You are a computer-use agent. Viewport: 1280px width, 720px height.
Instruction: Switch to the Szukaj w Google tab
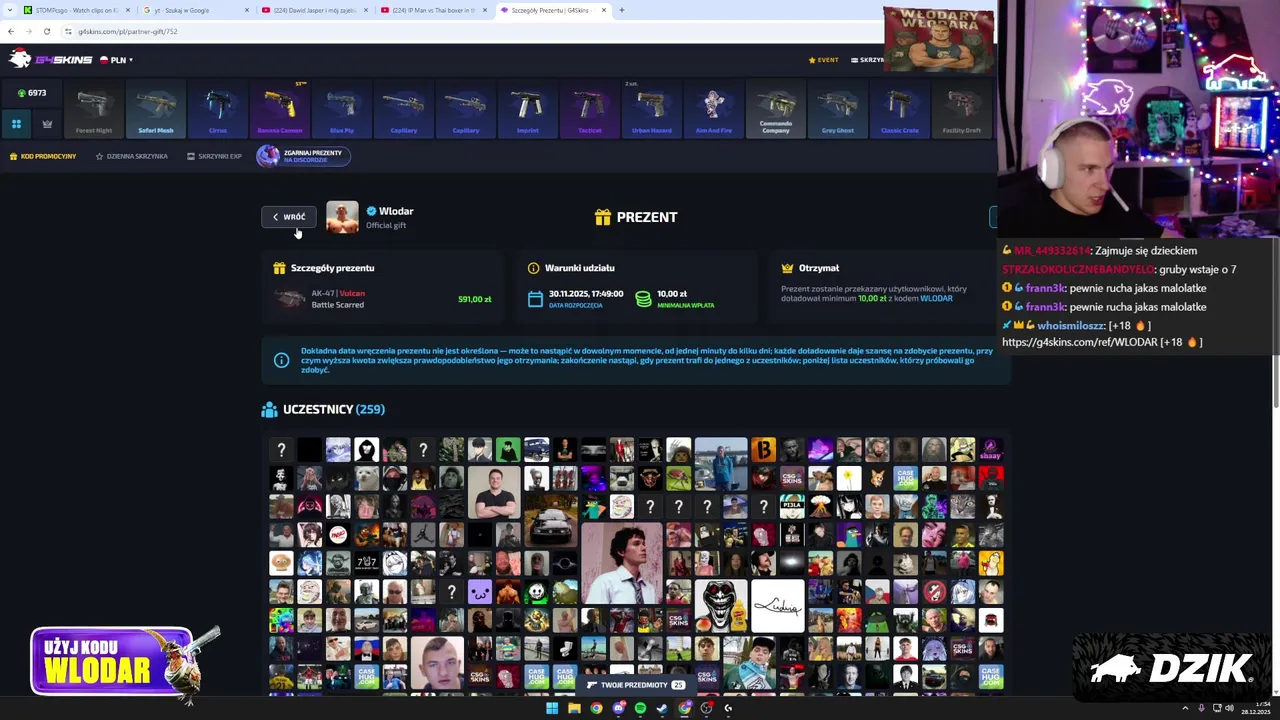(x=195, y=10)
